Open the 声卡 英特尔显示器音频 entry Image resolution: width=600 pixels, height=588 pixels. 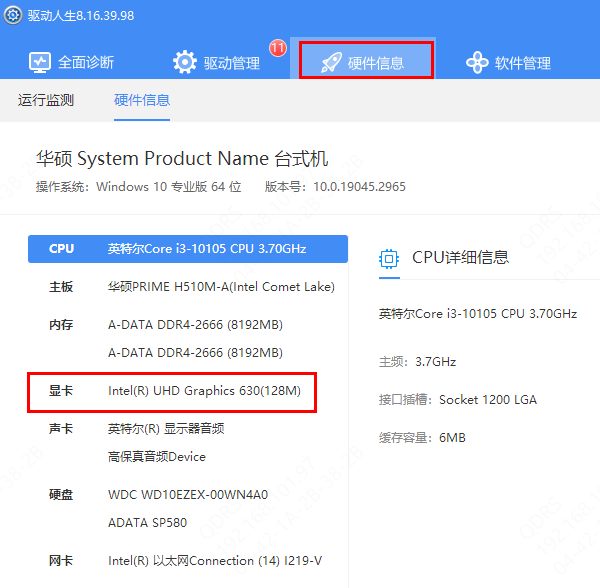(x=166, y=429)
